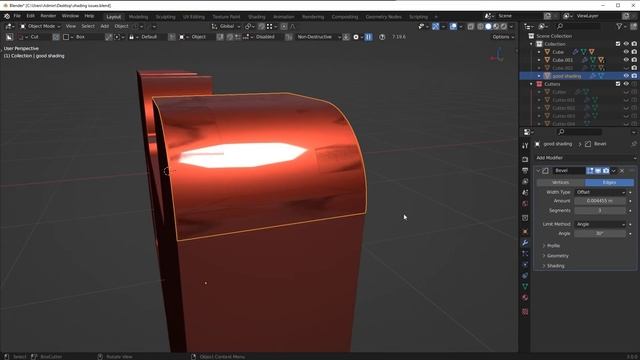
Task: Toggle viewport visibility of good shading object
Action: [x=626, y=76]
